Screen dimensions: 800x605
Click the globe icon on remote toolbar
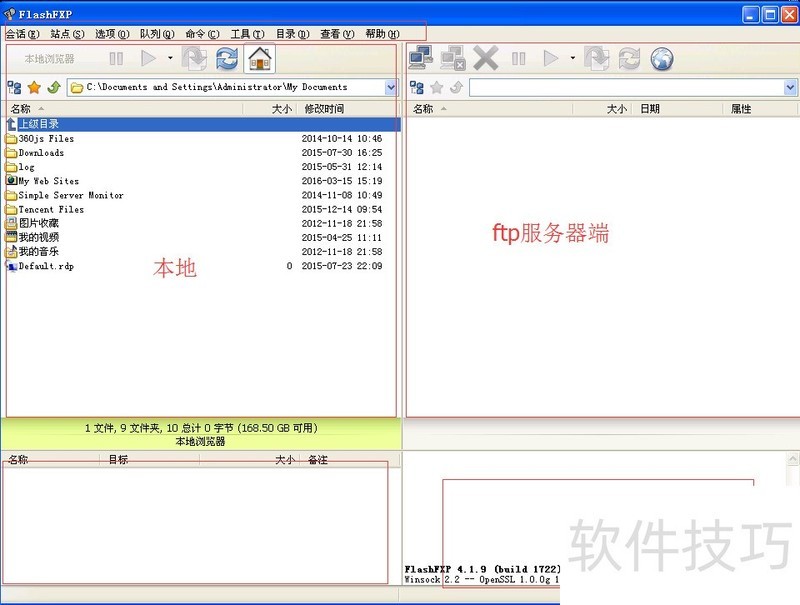661,58
